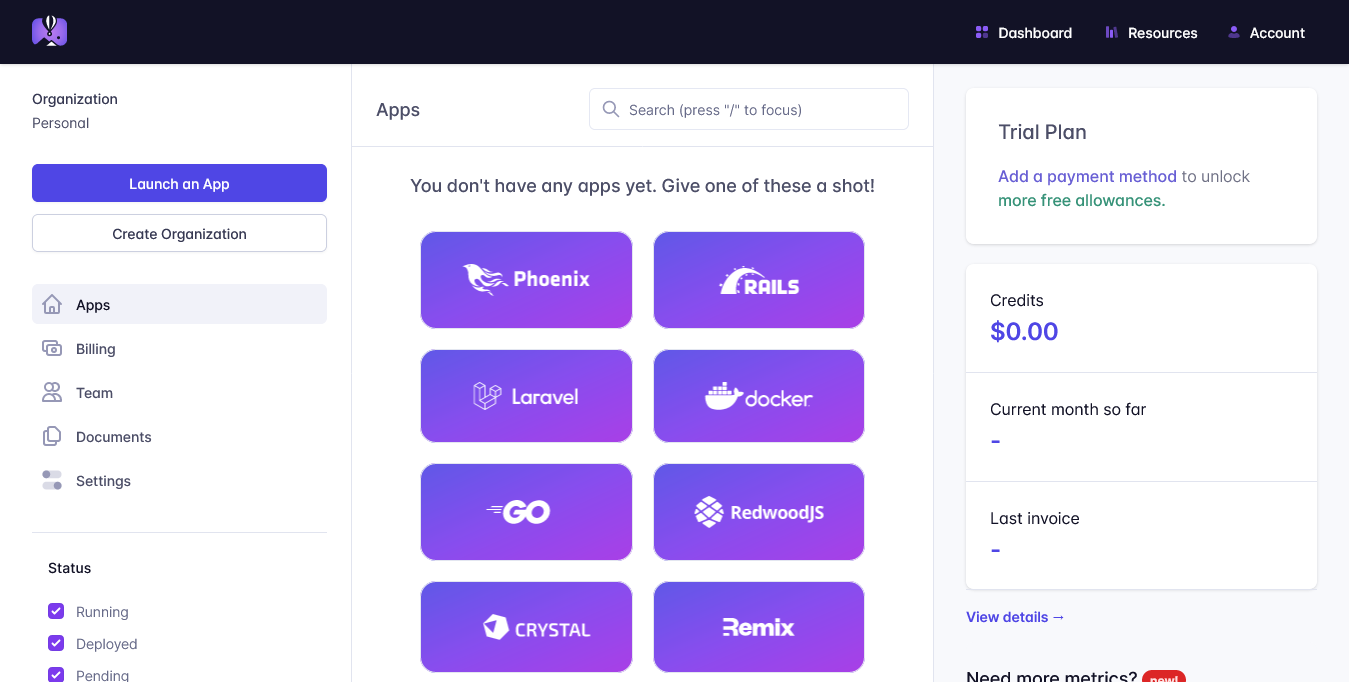
Task: Open Settings in the sidebar
Action: [179, 480]
